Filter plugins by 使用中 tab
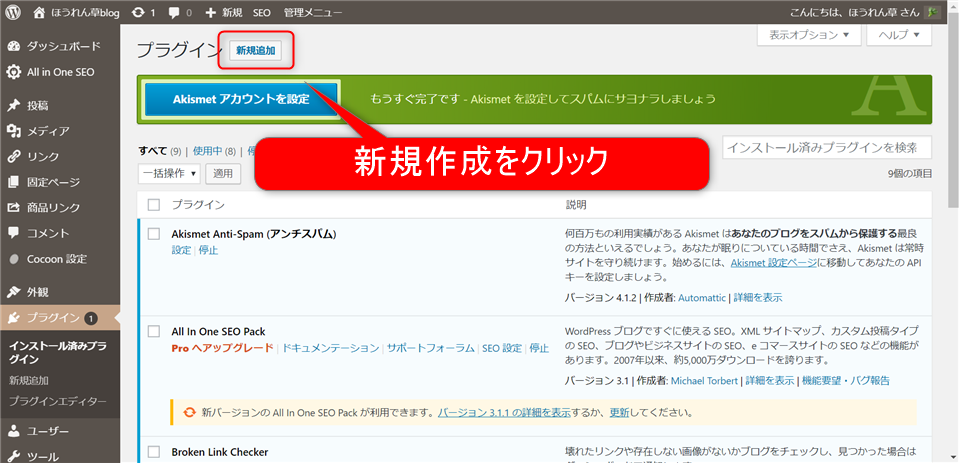Image resolution: width=959 pixels, height=463 pixels. pyautogui.click(x=207, y=151)
